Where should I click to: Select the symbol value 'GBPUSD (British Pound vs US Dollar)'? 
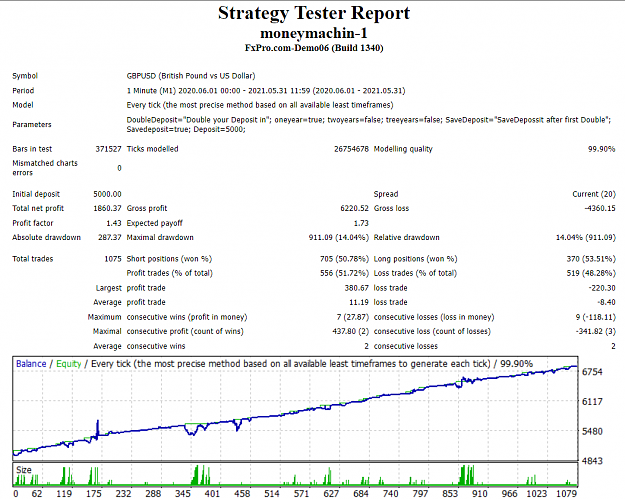[191, 76]
